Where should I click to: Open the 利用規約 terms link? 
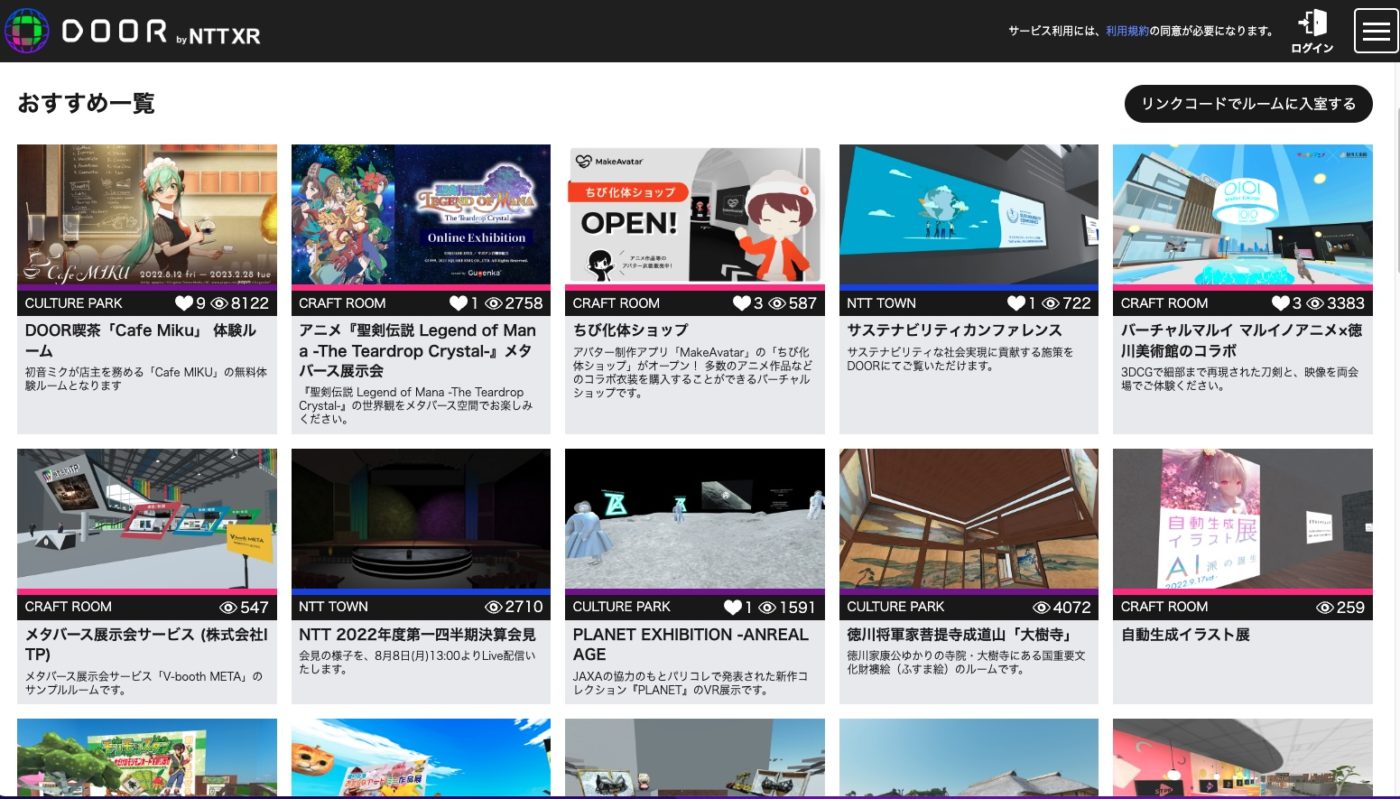(1127, 31)
